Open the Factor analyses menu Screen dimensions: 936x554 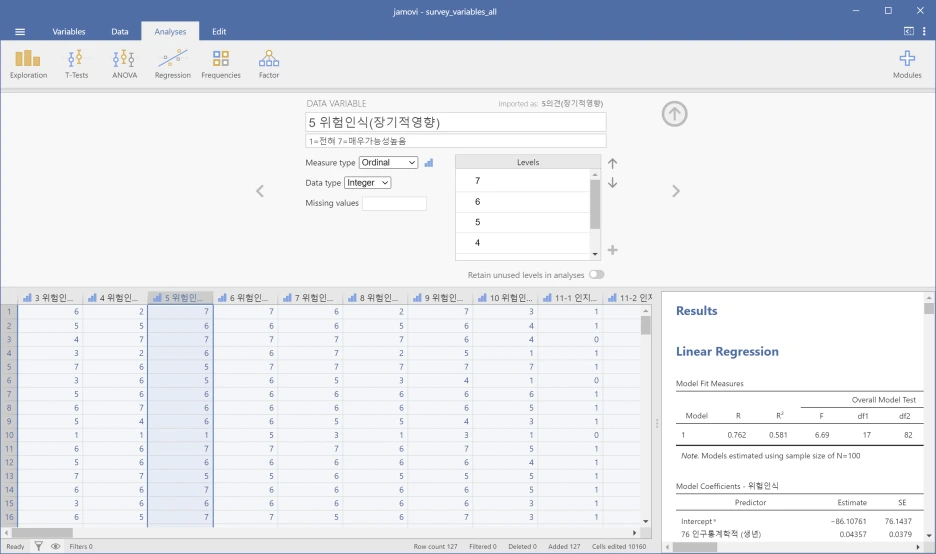click(269, 64)
